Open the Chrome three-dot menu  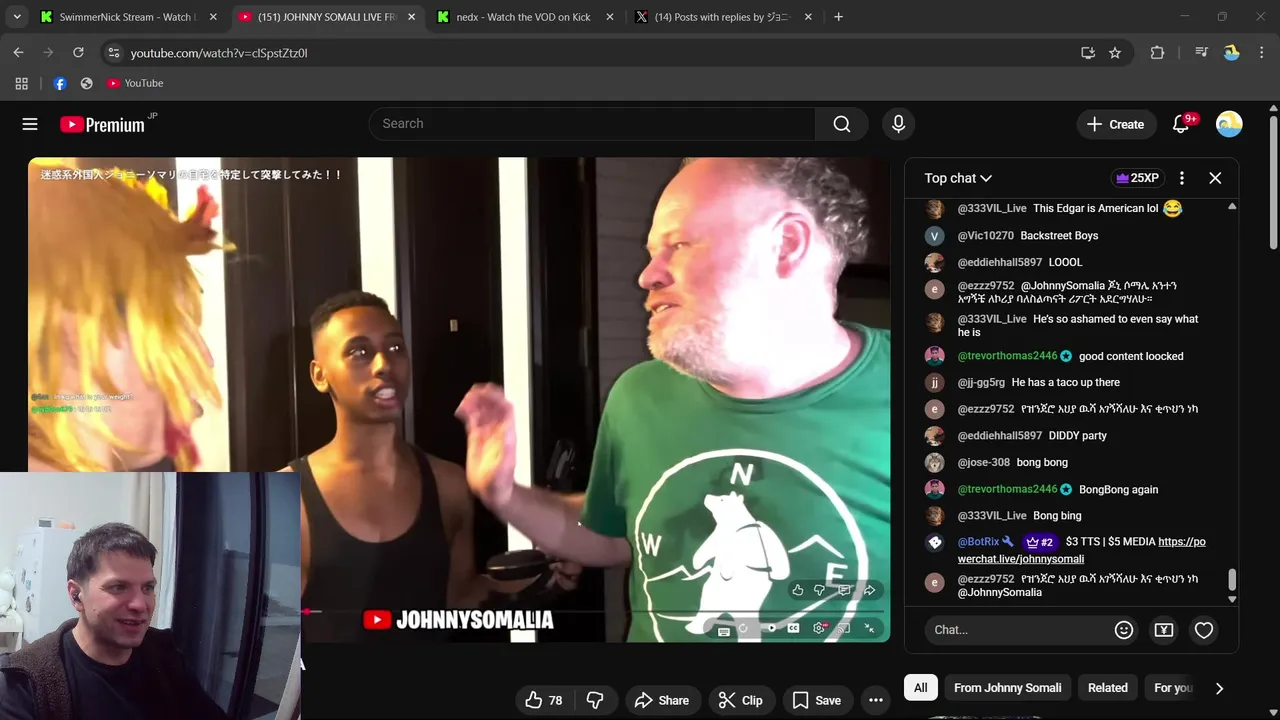click(x=1261, y=53)
